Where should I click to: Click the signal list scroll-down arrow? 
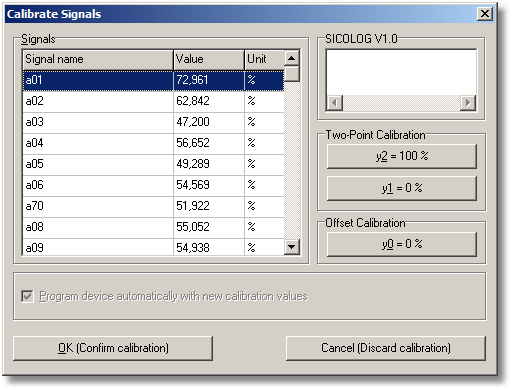[292, 247]
